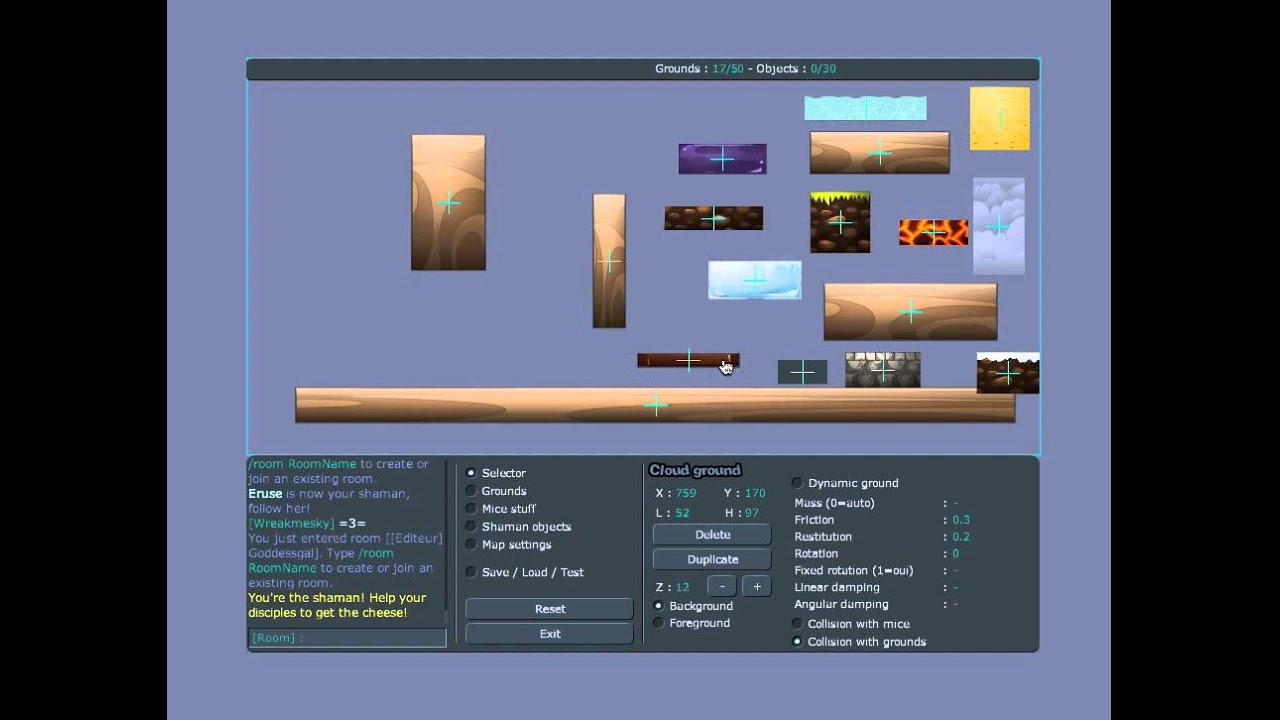Screen dimensions: 1280x720
Task: Click the X position value 759
Action: 685,493
